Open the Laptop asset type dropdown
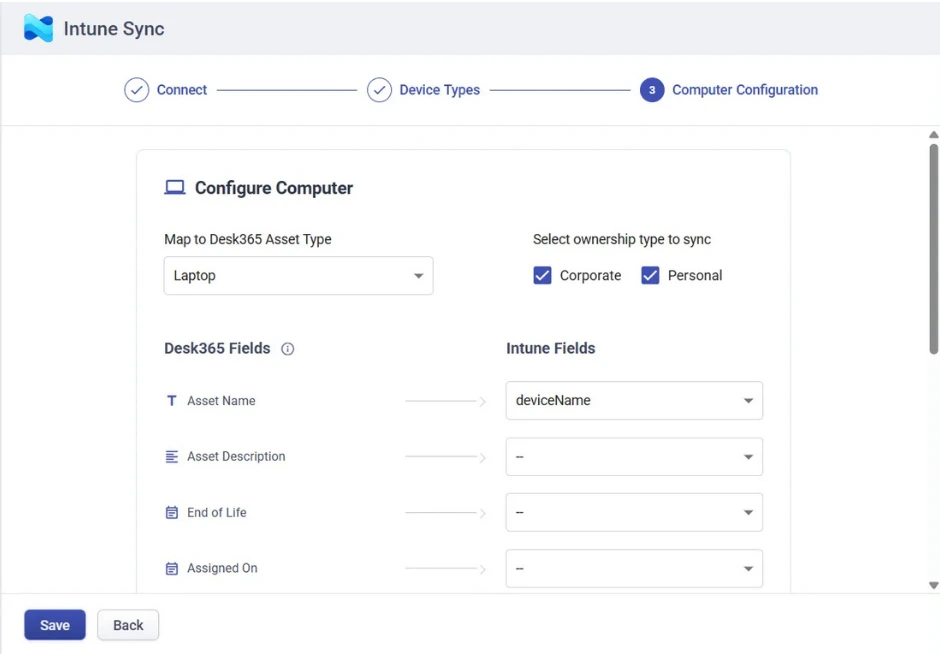Screen dimensions: 940x654 299,276
